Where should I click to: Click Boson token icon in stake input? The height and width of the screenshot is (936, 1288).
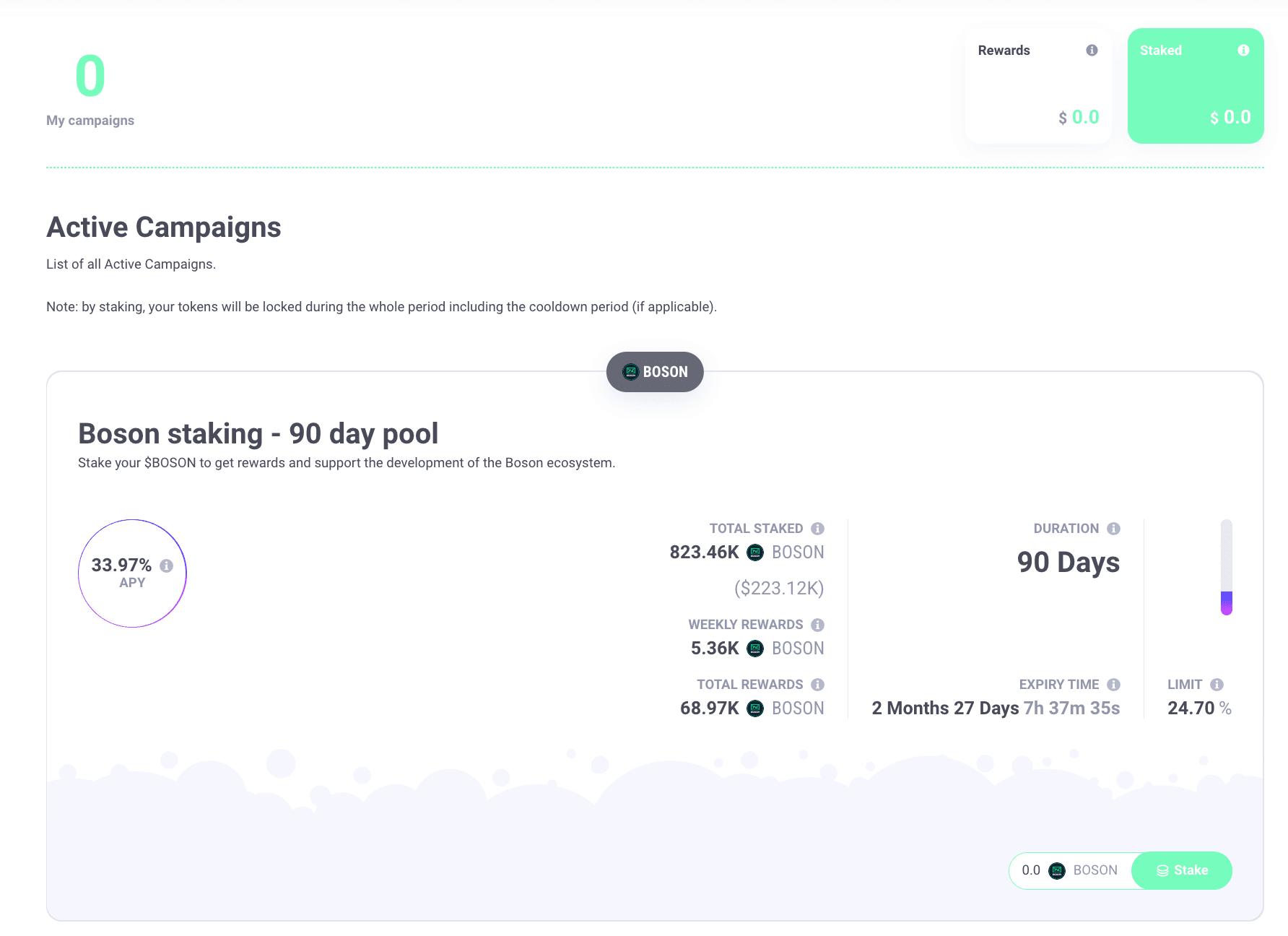1057,871
